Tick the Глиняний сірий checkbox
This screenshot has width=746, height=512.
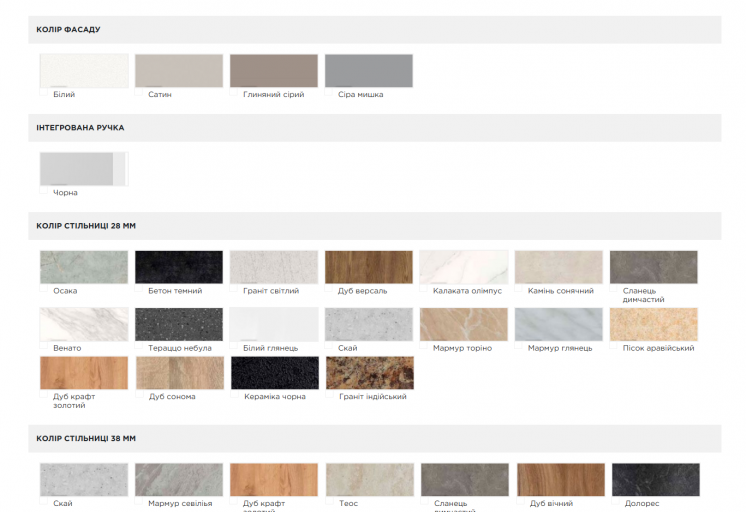pyautogui.click(x=234, y=92)
